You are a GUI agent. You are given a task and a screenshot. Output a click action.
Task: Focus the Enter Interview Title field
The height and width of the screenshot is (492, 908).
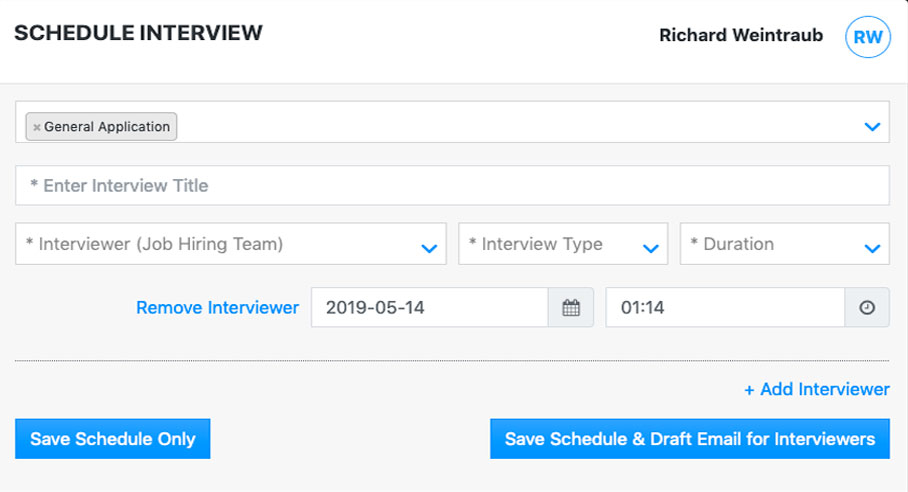[x=452, y=186]
